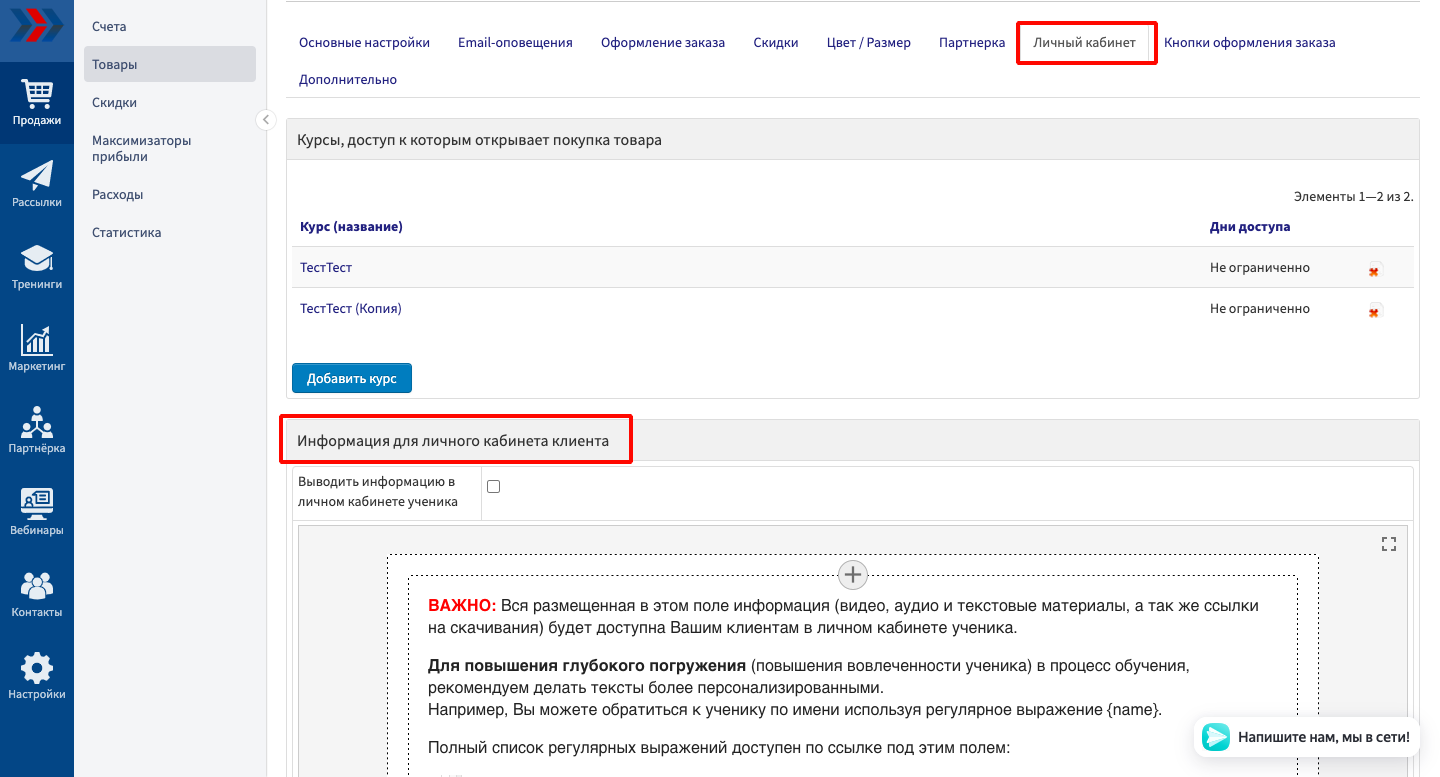
Task: Add block with plus button in editor
Action: tap(852, 574)
